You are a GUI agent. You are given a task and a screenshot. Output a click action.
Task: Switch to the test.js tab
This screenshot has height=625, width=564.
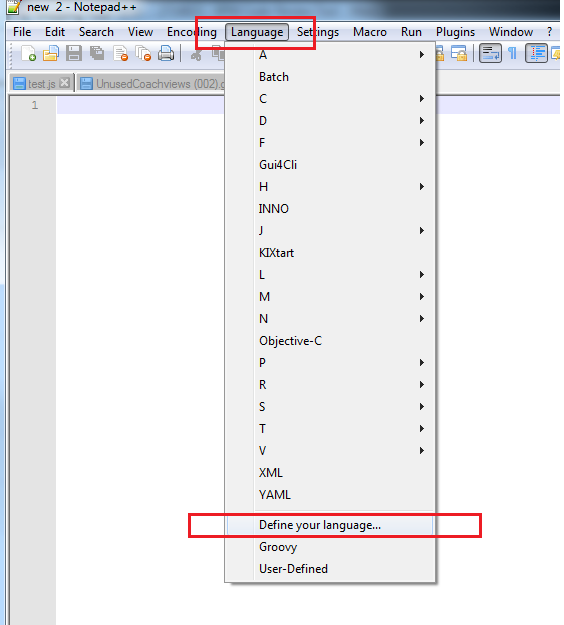(40, 84)
